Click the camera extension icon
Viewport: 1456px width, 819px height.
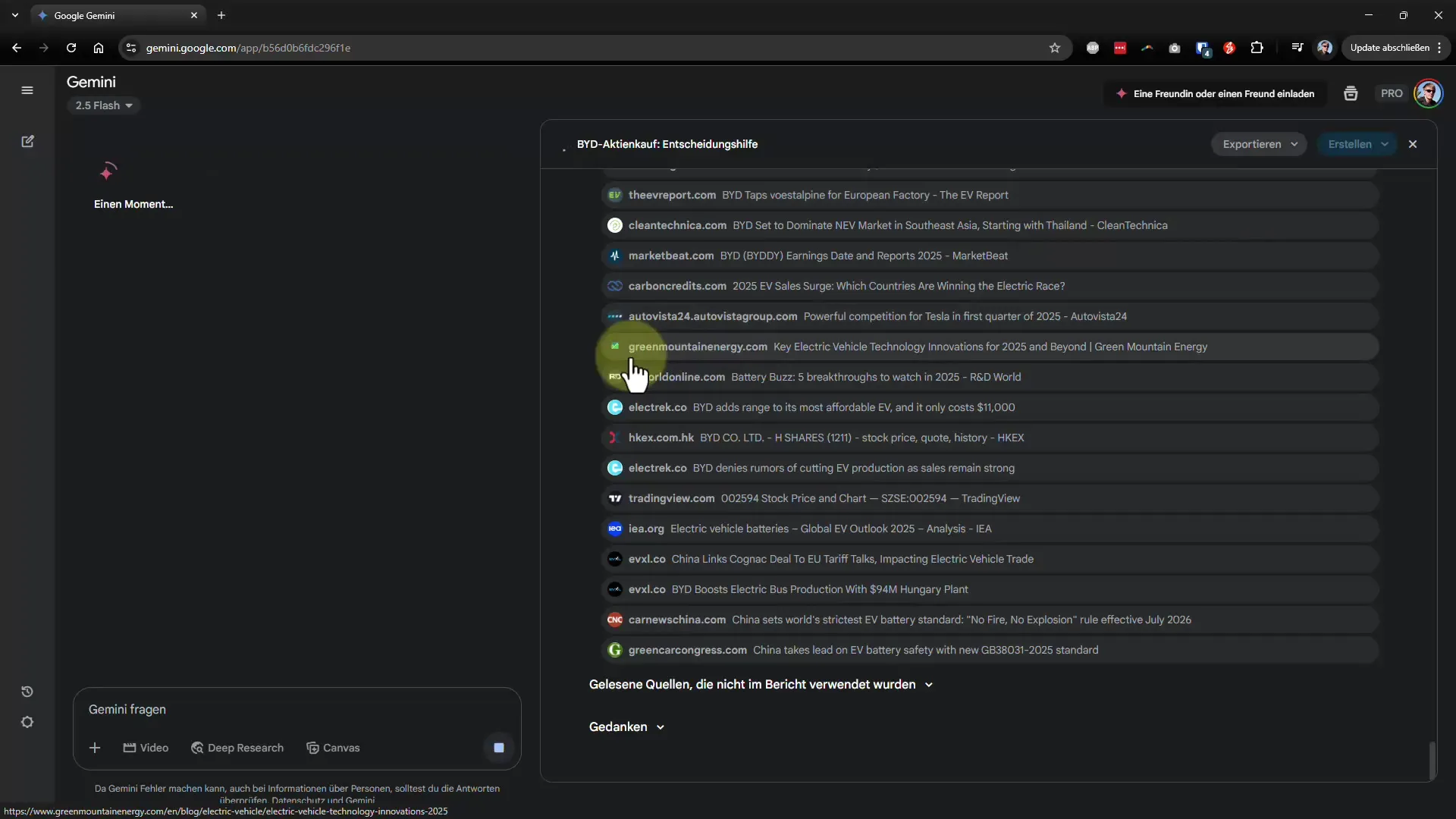1175,48
